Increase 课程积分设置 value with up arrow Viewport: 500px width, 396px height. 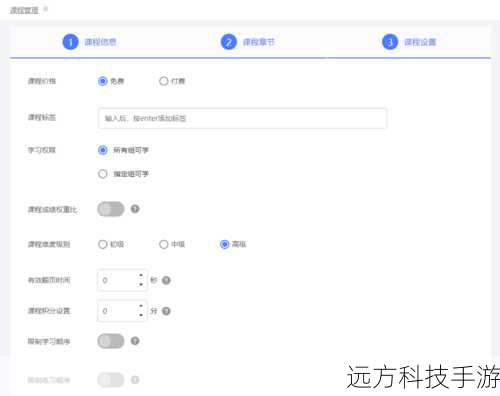141,306
